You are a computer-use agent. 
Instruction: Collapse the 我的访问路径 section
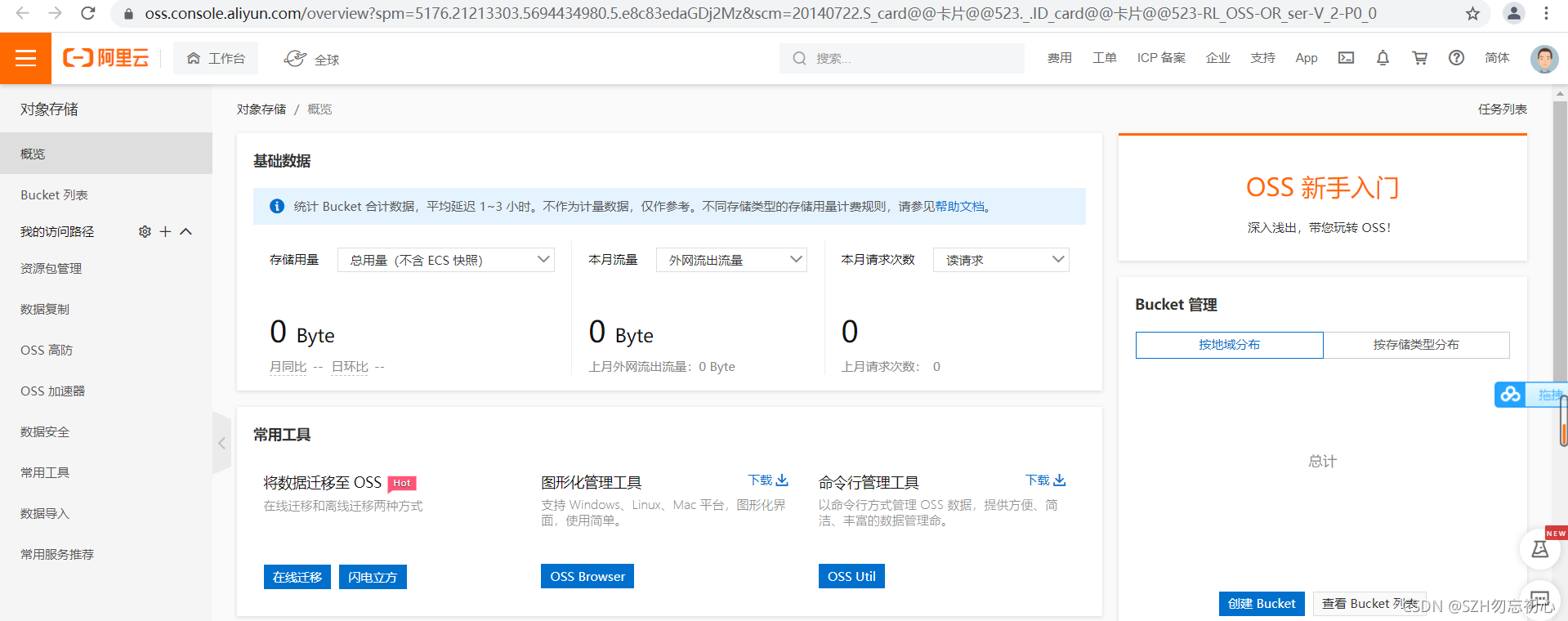coord(186,232)
